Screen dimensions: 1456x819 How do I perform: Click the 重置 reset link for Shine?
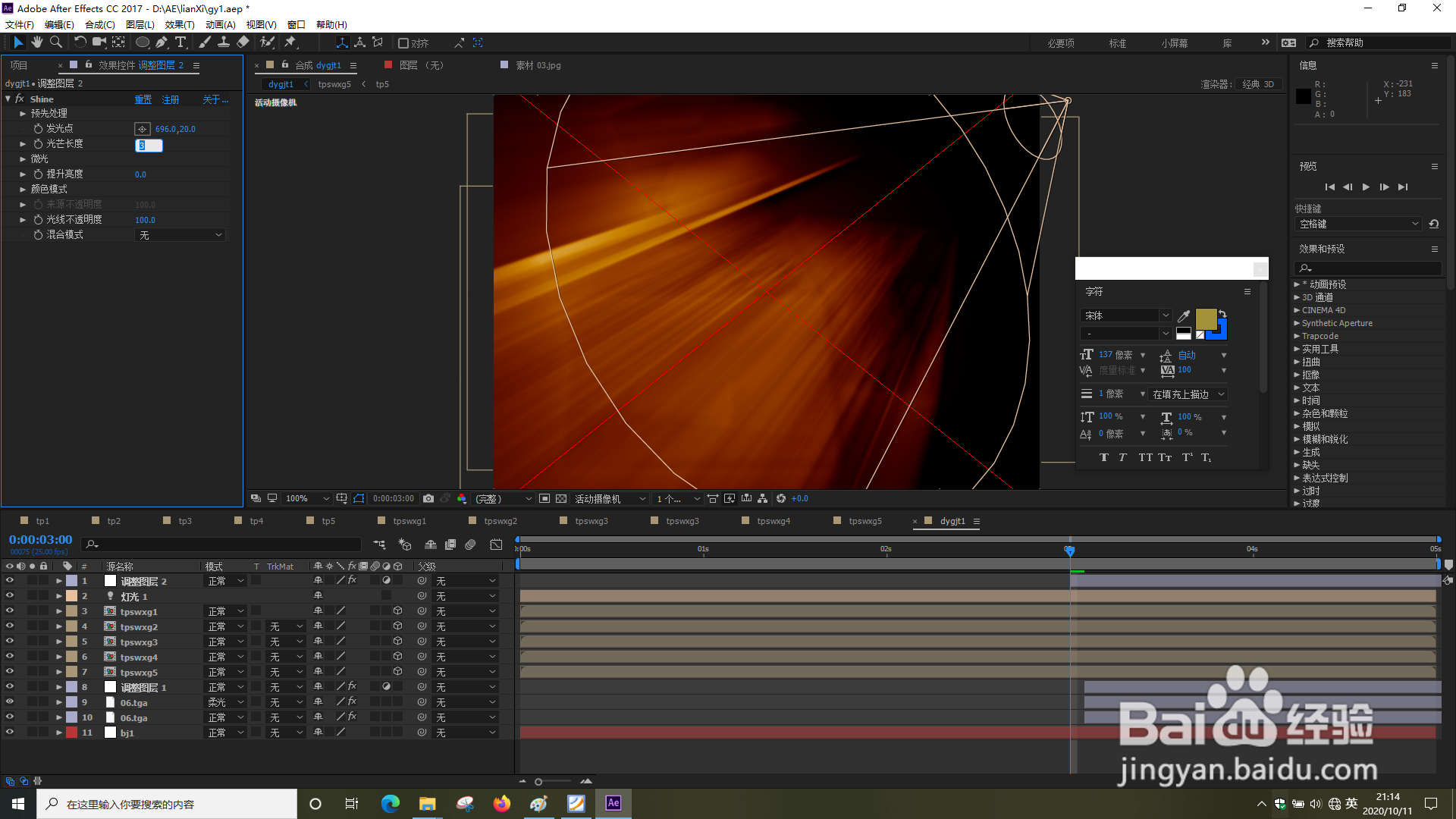point(143,99)
